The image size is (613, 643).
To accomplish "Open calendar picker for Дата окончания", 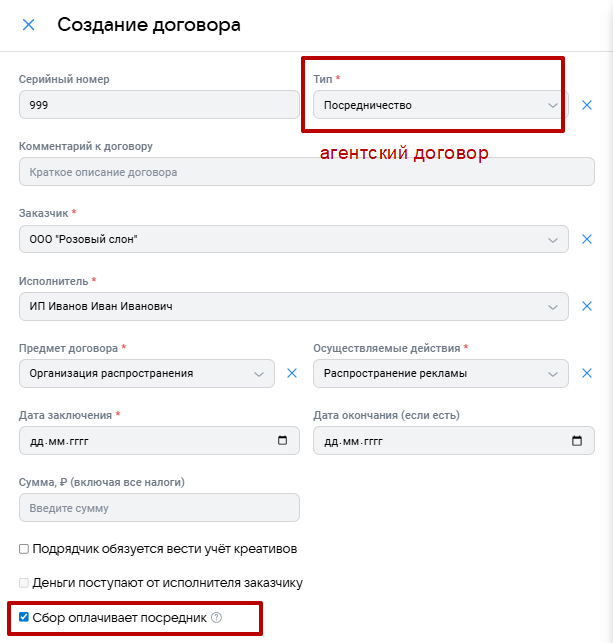I will (x=577, y=440).
